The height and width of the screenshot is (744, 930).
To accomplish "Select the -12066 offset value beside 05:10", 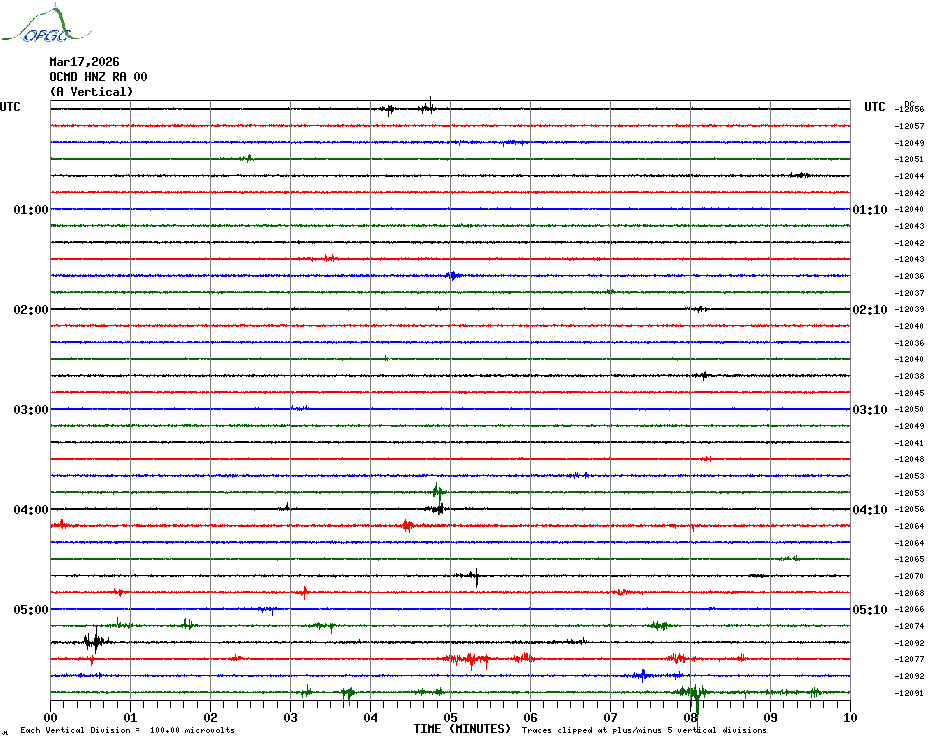I will click(x=910, y=609).
